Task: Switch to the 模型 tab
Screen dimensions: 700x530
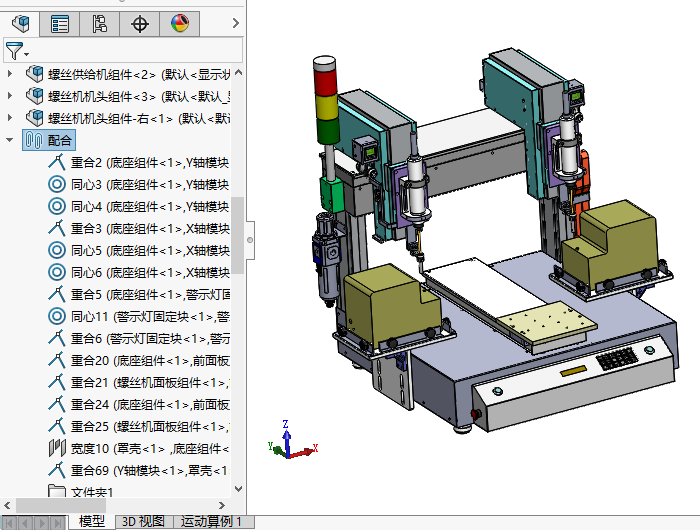Action: point(92,522)
